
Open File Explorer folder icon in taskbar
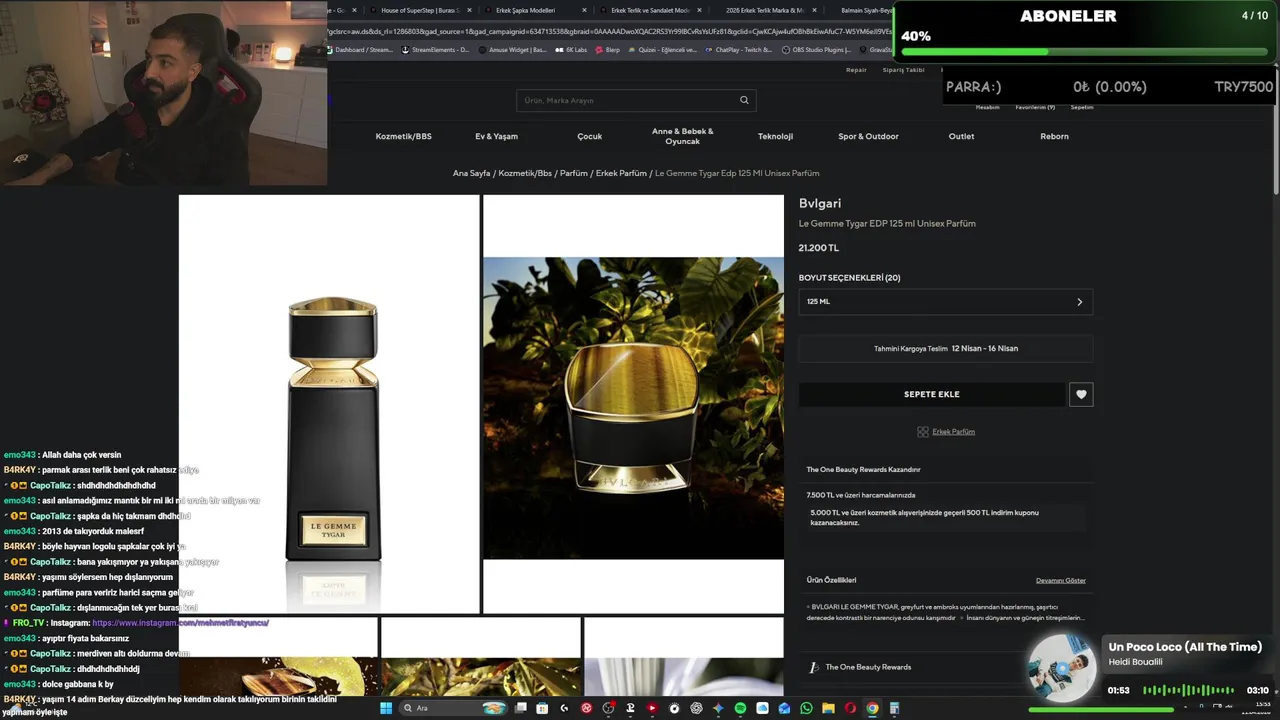pos(828,708)
